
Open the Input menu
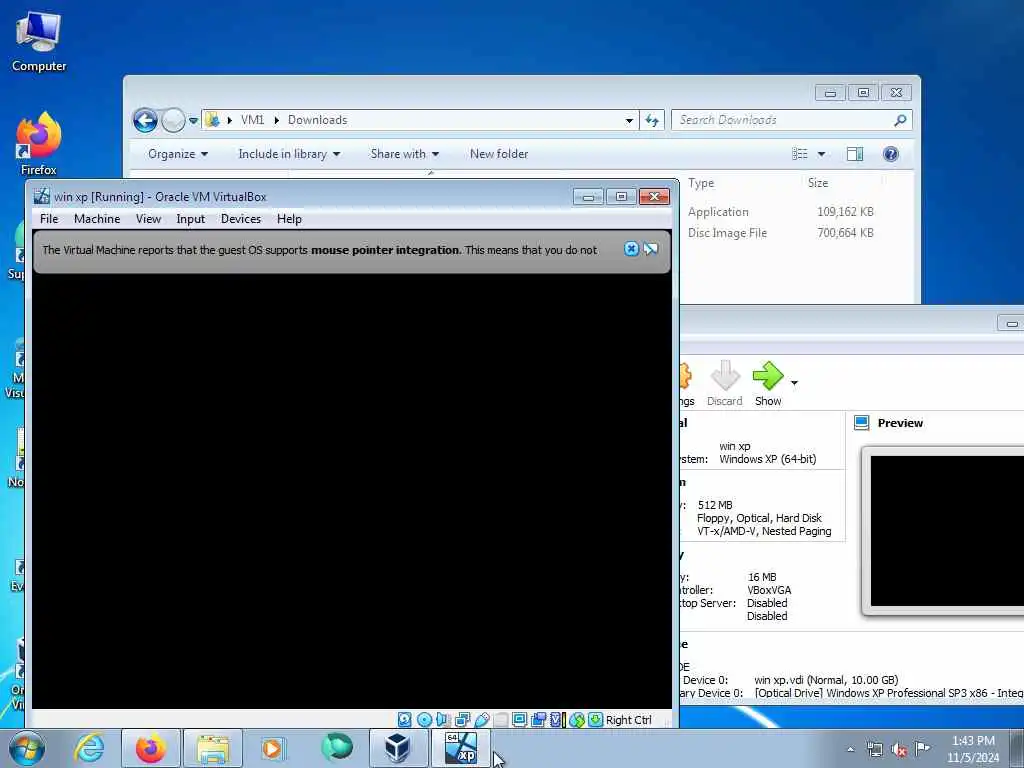pyautogui.click(x=191, y=219)
